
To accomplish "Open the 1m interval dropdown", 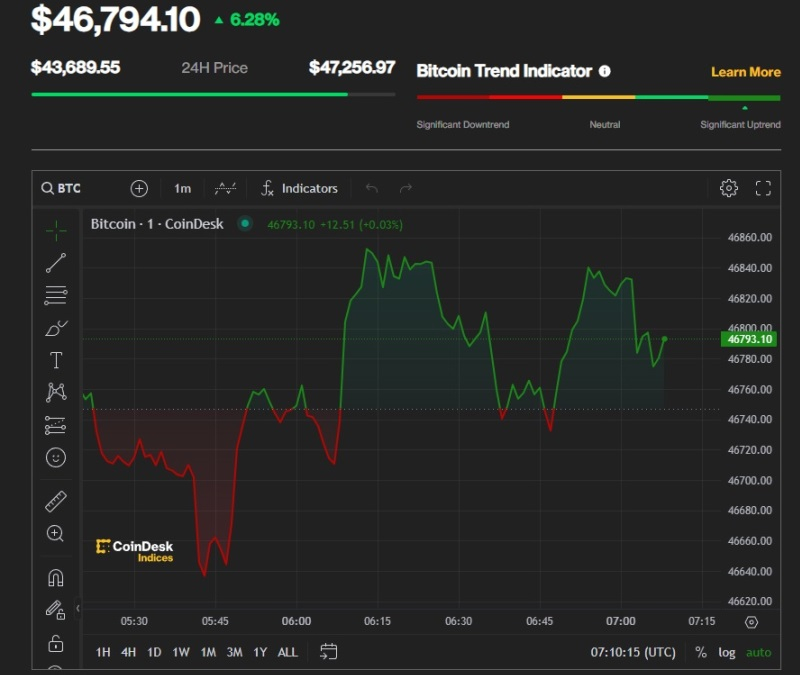I will [x=182, y=188].
